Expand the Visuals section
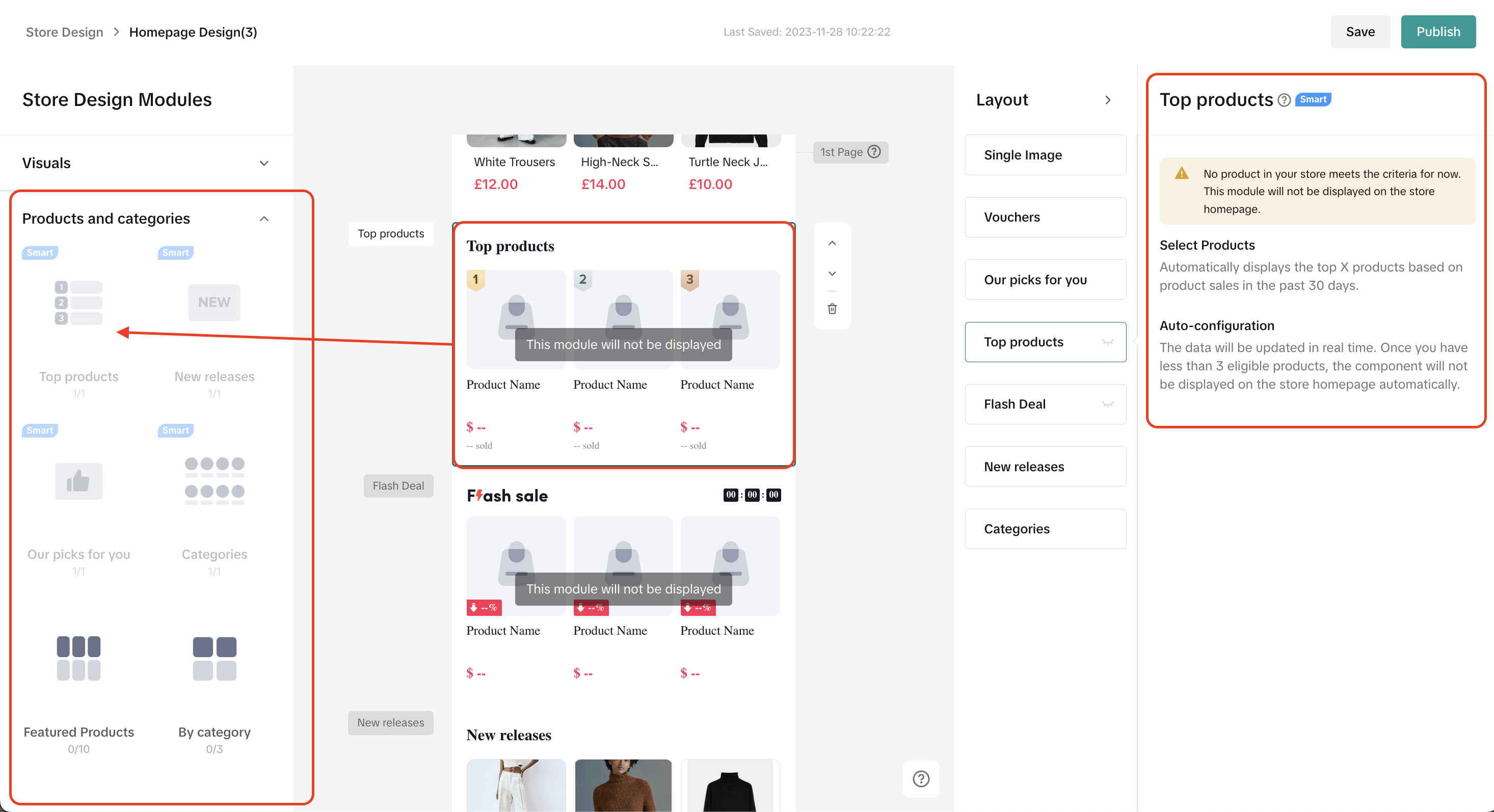Screen dimensions: 1494x812 (x=264, y=163)
